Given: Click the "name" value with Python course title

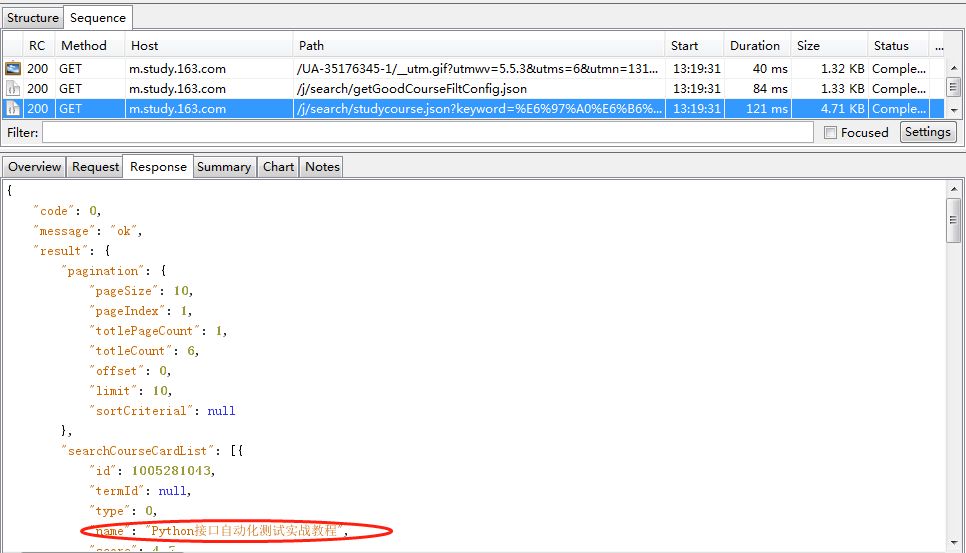Looking at the screenshot, I should [246, 530].
